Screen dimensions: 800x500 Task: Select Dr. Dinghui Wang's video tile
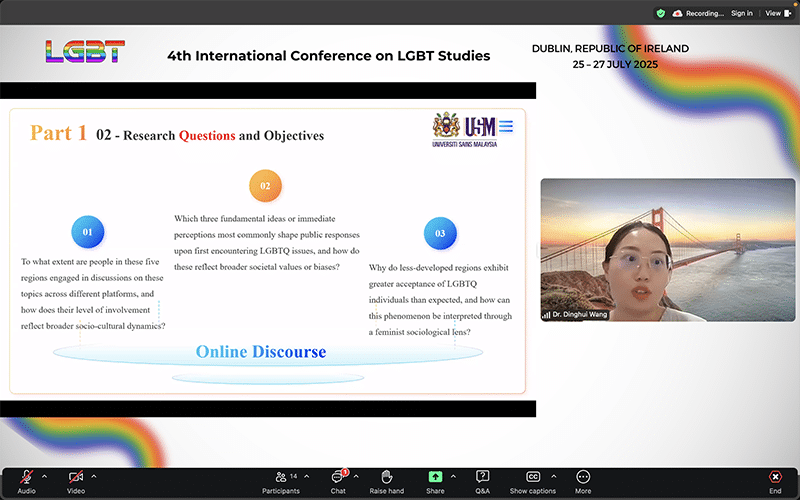tap(668, 249)
